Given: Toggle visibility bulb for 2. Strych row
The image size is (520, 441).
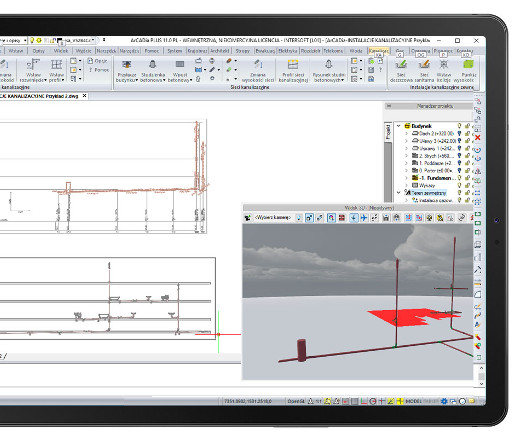Looking at the screenshot, I should tap(459, 156).
